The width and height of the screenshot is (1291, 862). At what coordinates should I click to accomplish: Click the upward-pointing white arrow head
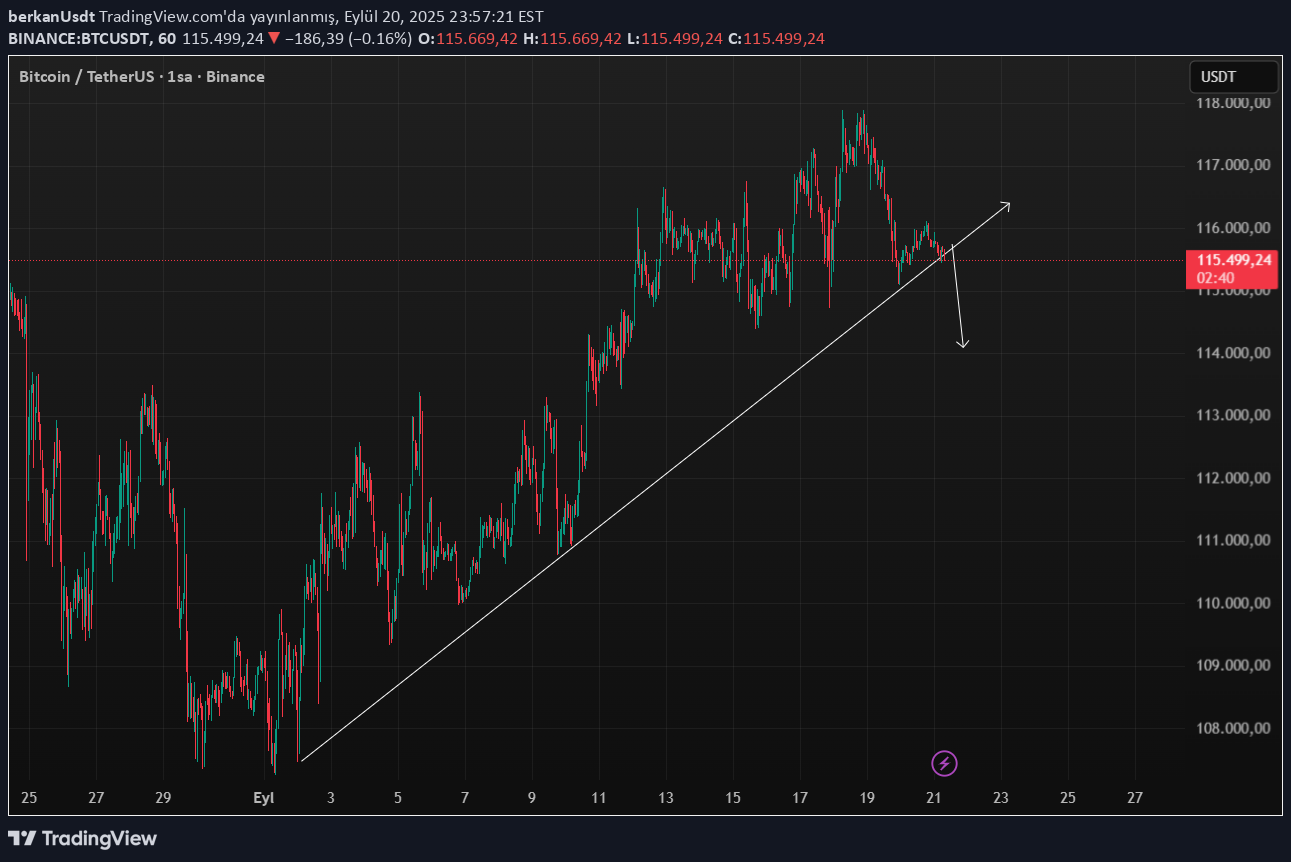point(1006,206)
